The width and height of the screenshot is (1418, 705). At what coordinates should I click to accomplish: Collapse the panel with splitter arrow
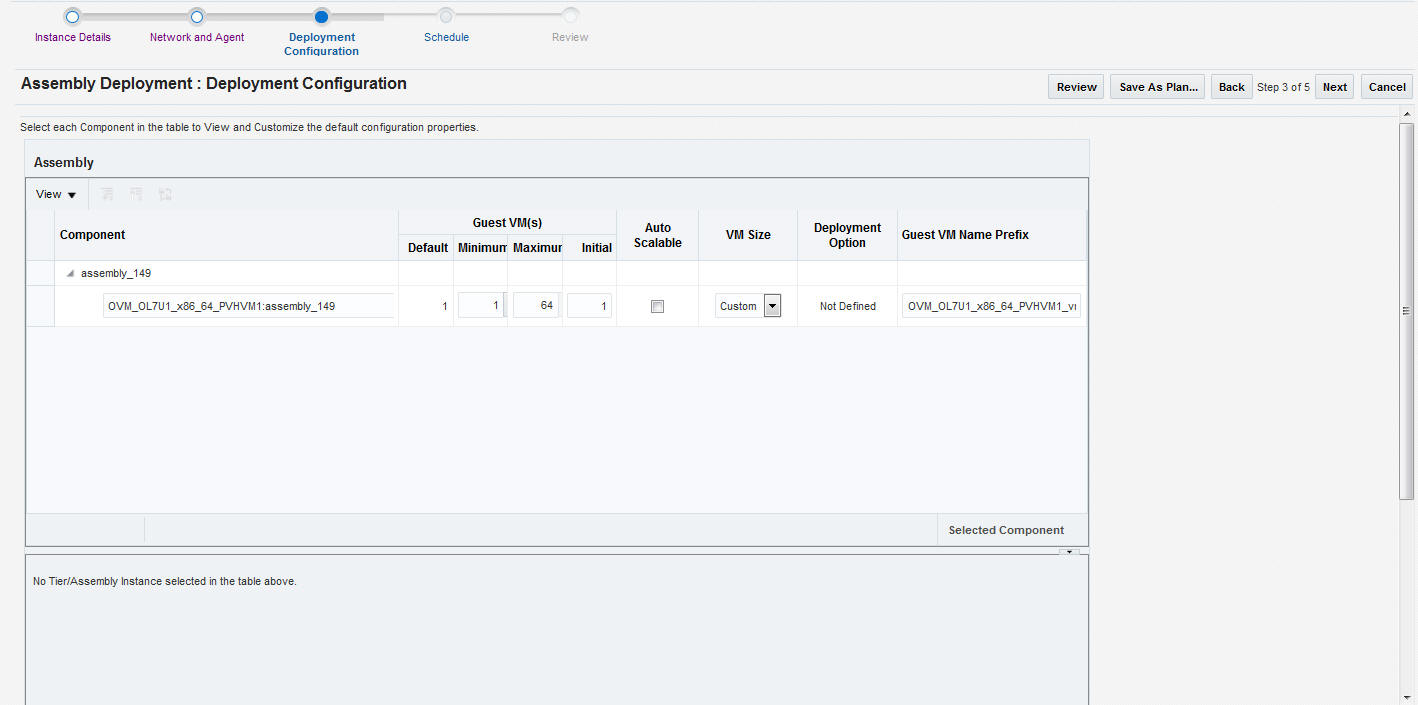pyautogui.click(x=1069, y=551)
